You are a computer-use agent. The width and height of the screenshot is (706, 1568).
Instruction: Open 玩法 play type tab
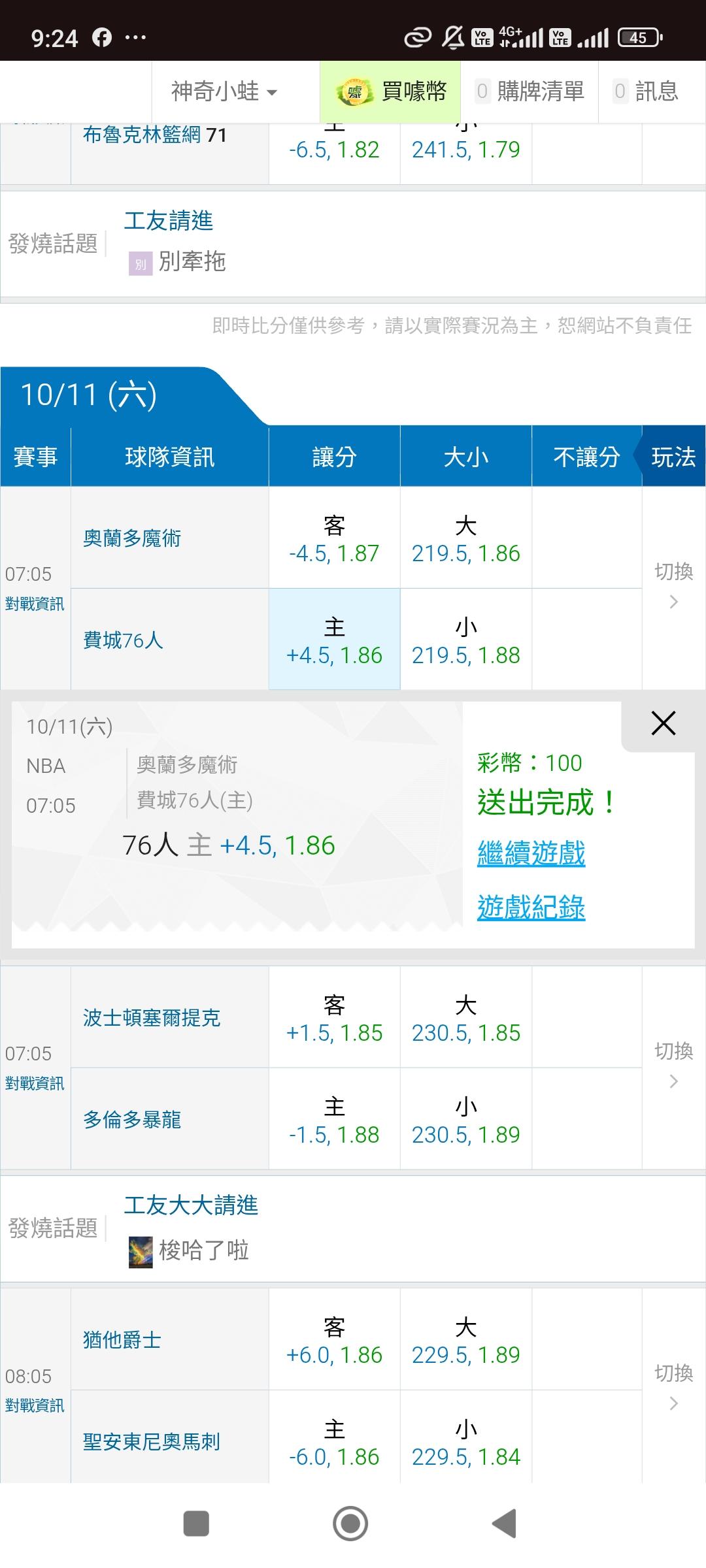click(673, 457)
